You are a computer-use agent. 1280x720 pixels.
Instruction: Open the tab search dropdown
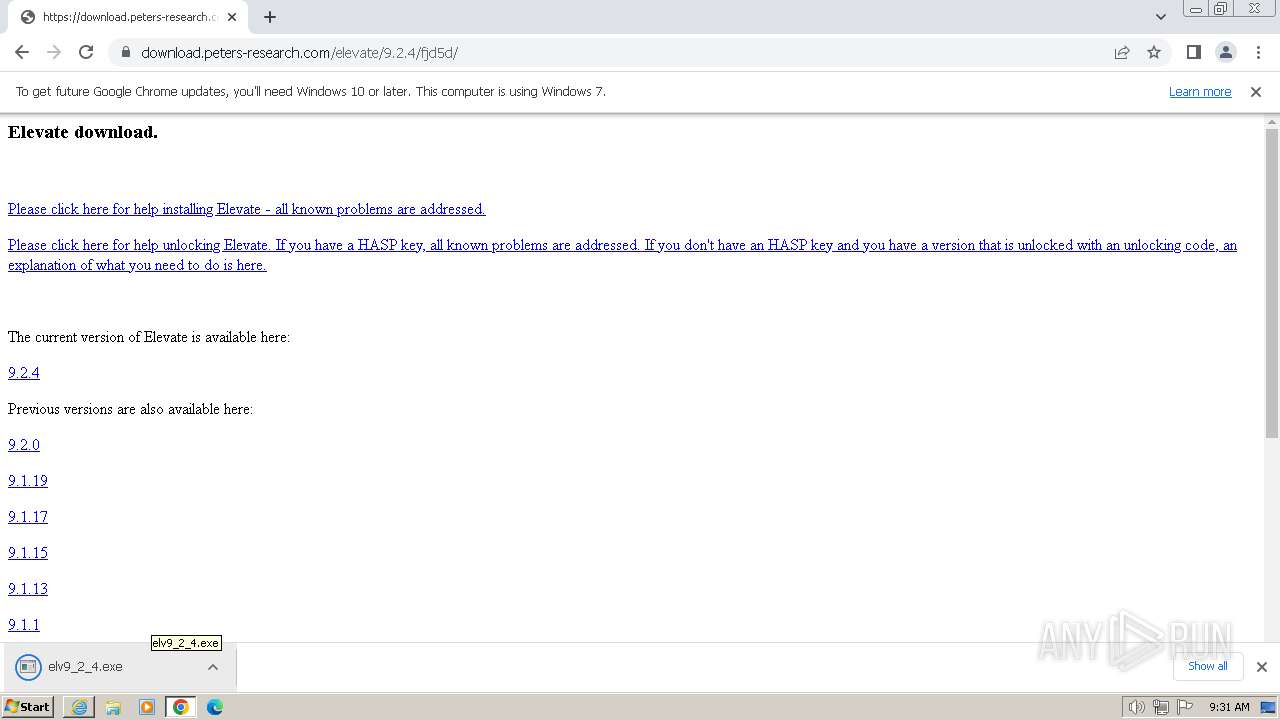click(x=1160, y=17)
